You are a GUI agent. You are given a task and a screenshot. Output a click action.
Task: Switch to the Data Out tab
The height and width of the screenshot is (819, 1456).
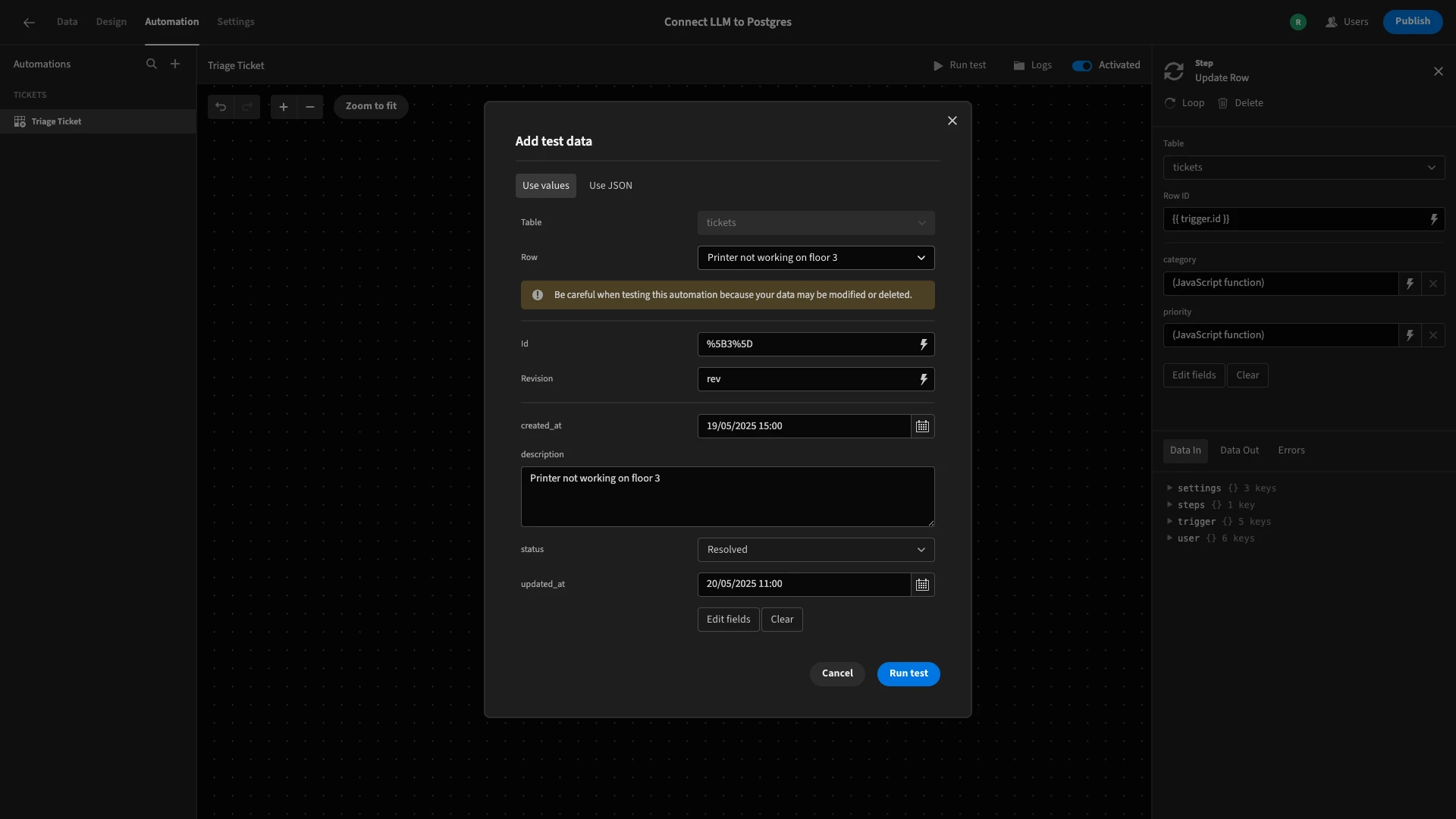pyautogui.click(x=1240, y=450)
